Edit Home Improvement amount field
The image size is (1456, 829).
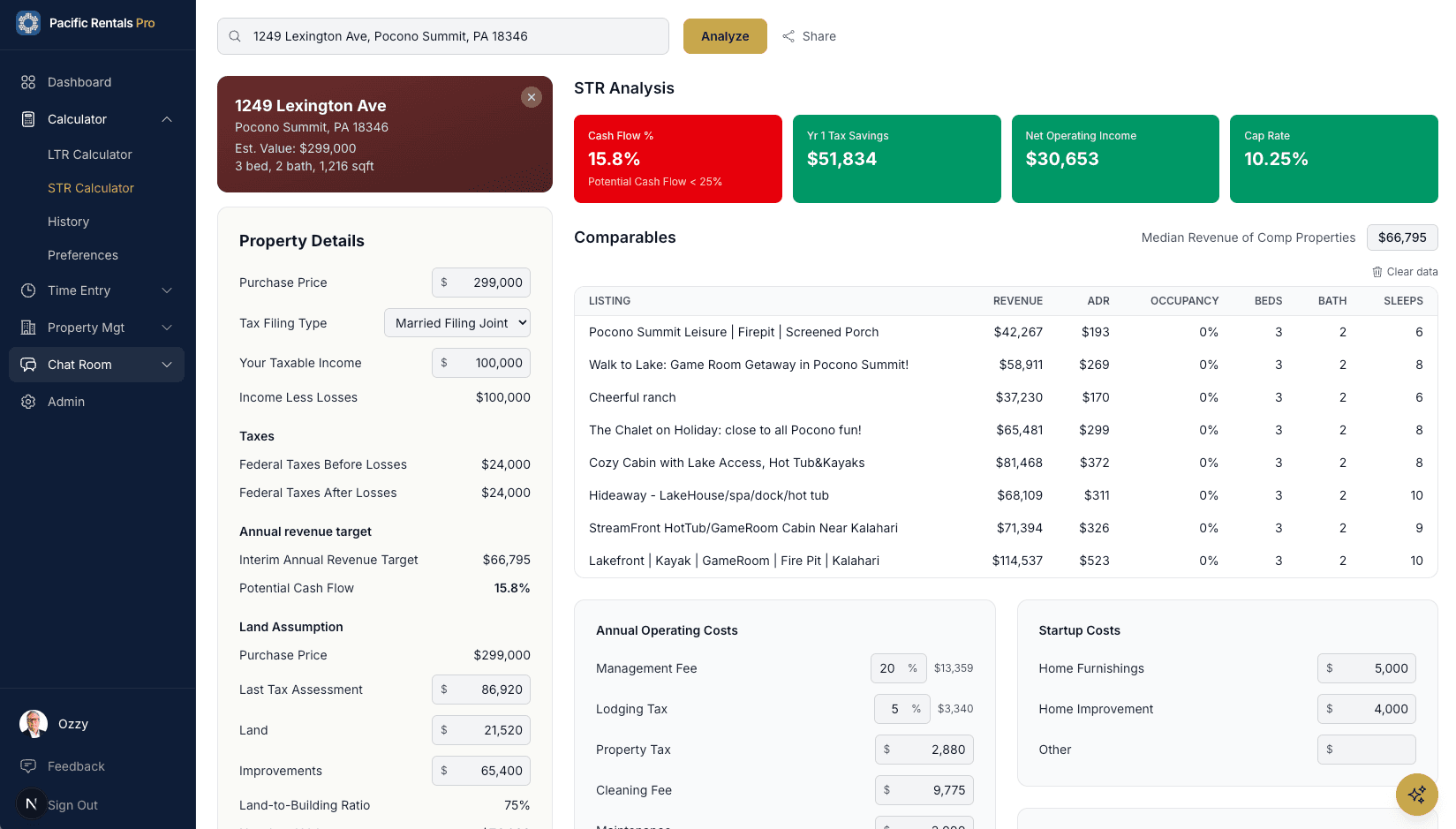click(x=1367, y=709)
